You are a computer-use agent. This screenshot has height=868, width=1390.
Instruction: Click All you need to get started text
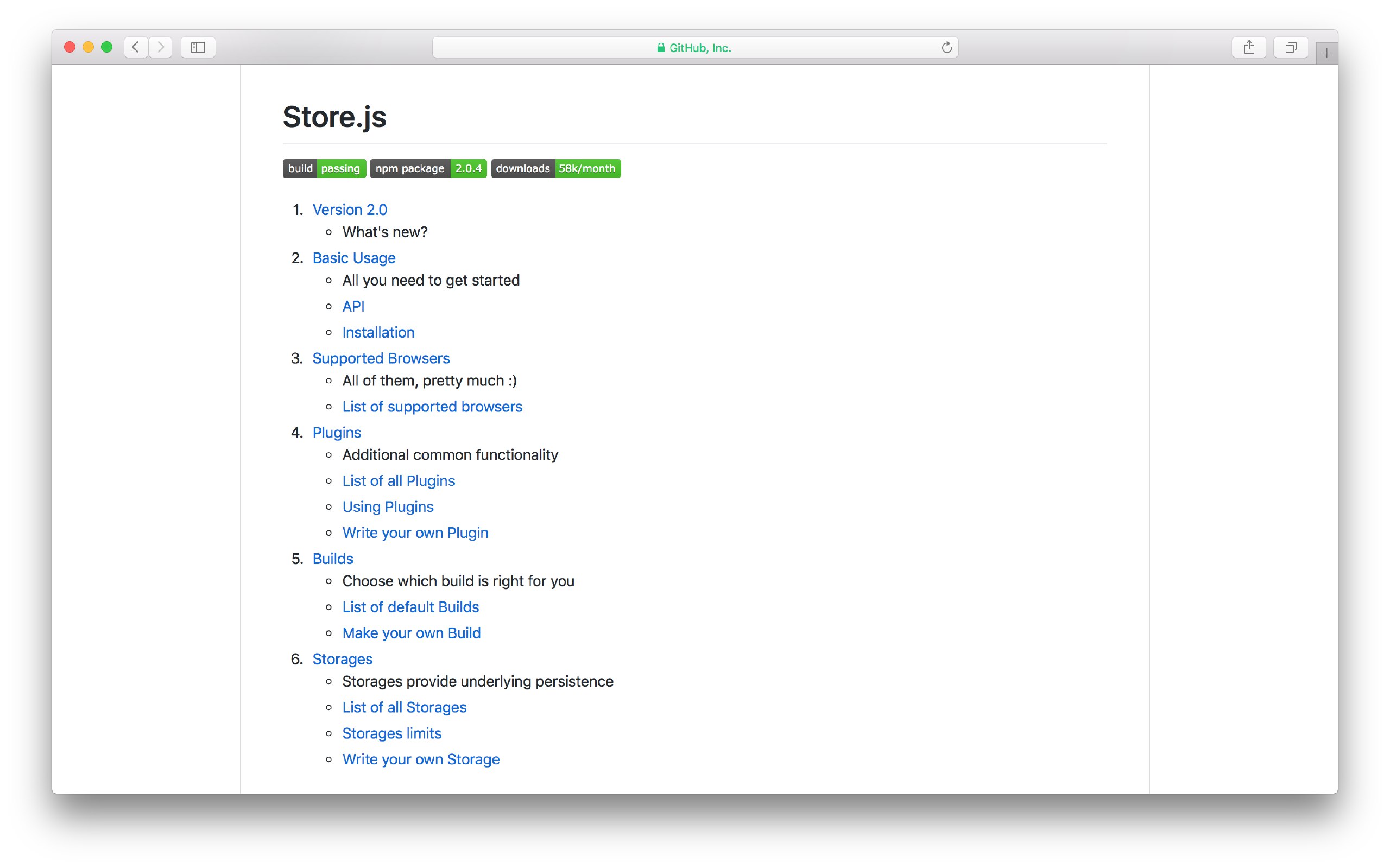(431, 280)
